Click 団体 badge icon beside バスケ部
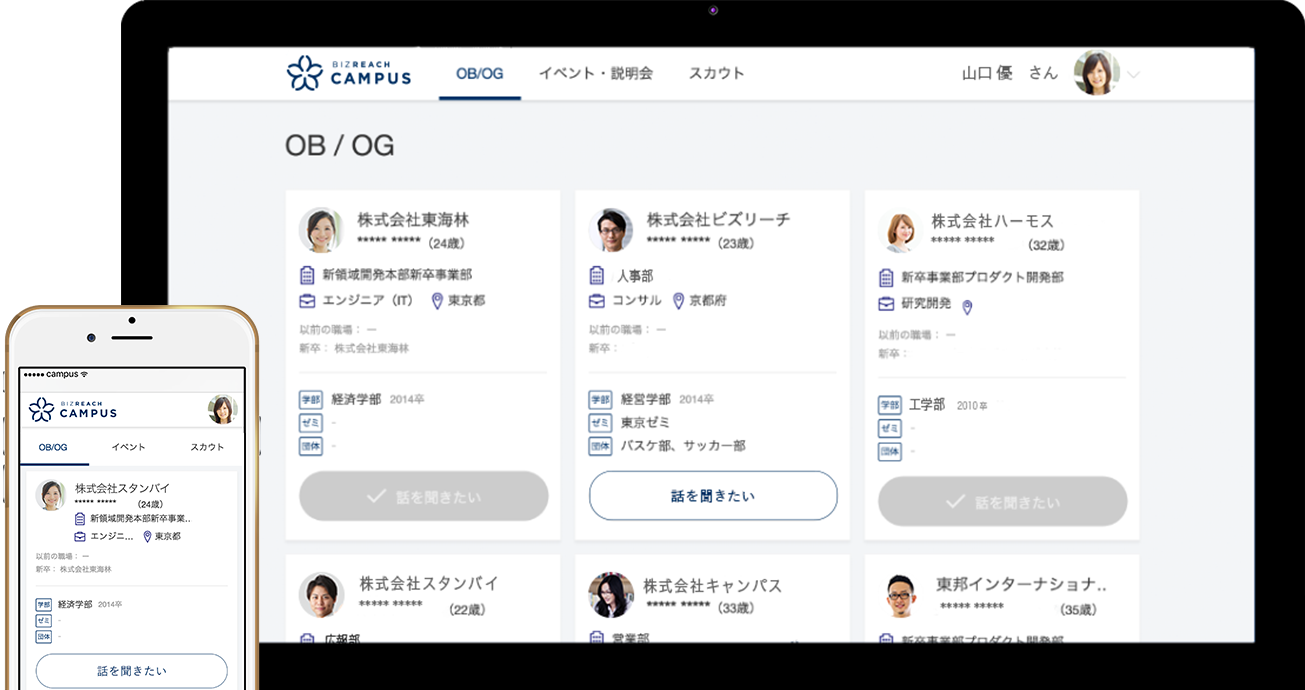The height and width of the screenshot is (690, 1305). click(x=599, y=446)
